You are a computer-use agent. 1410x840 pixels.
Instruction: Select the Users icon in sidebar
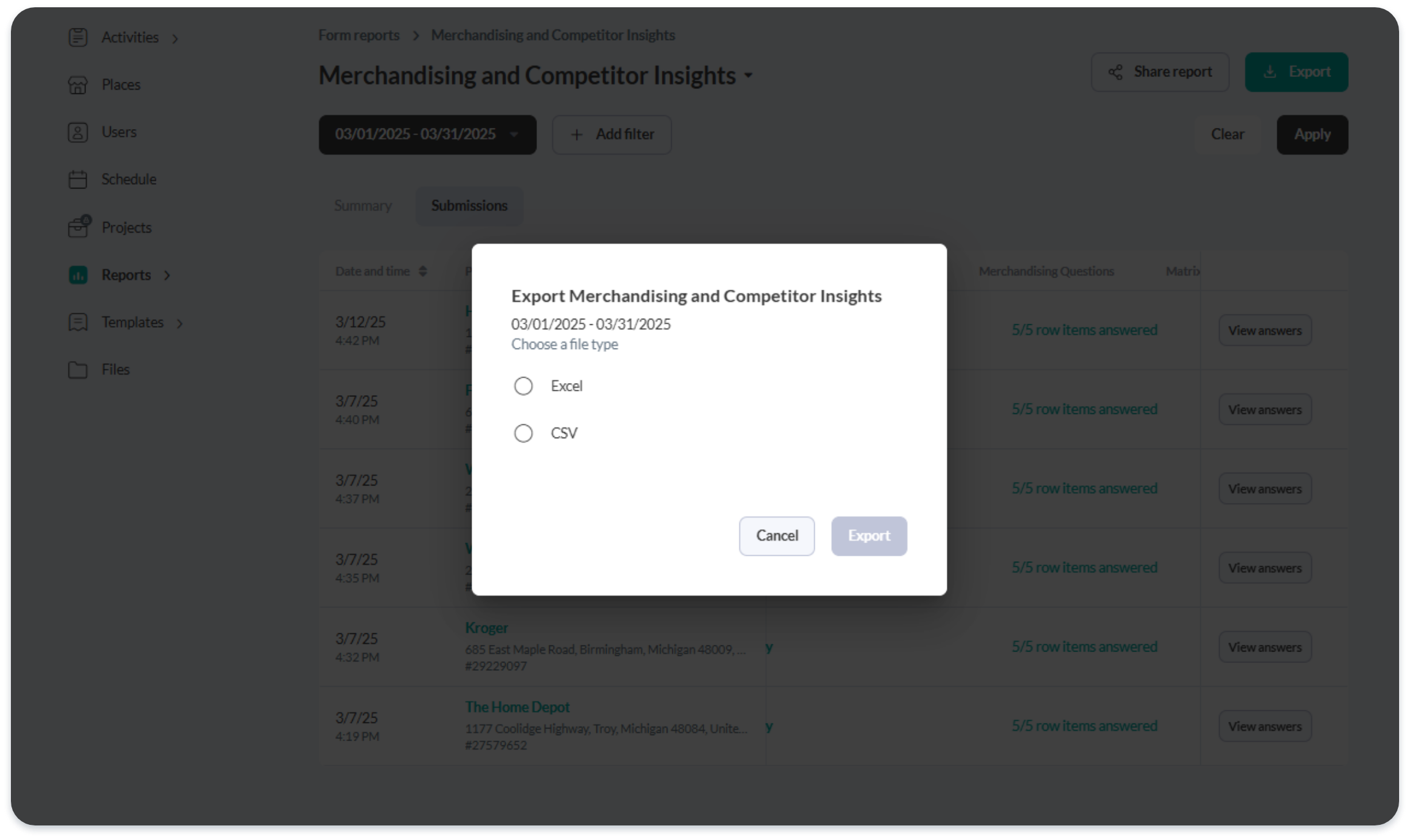pyautogui.click(x=78, y=132)
